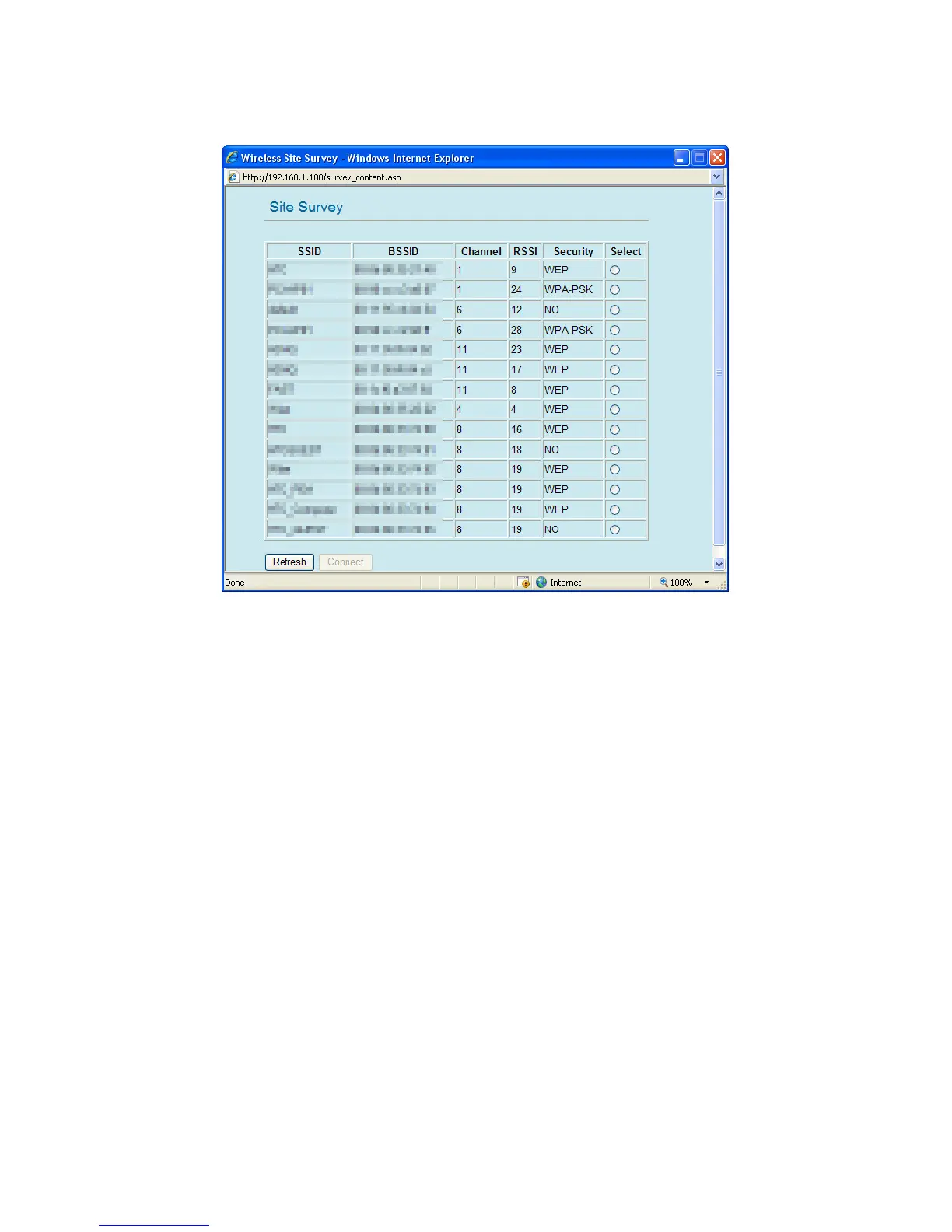Click the RSSI value 18 cell
The image size is (952, 1232).
click(525, 450)
